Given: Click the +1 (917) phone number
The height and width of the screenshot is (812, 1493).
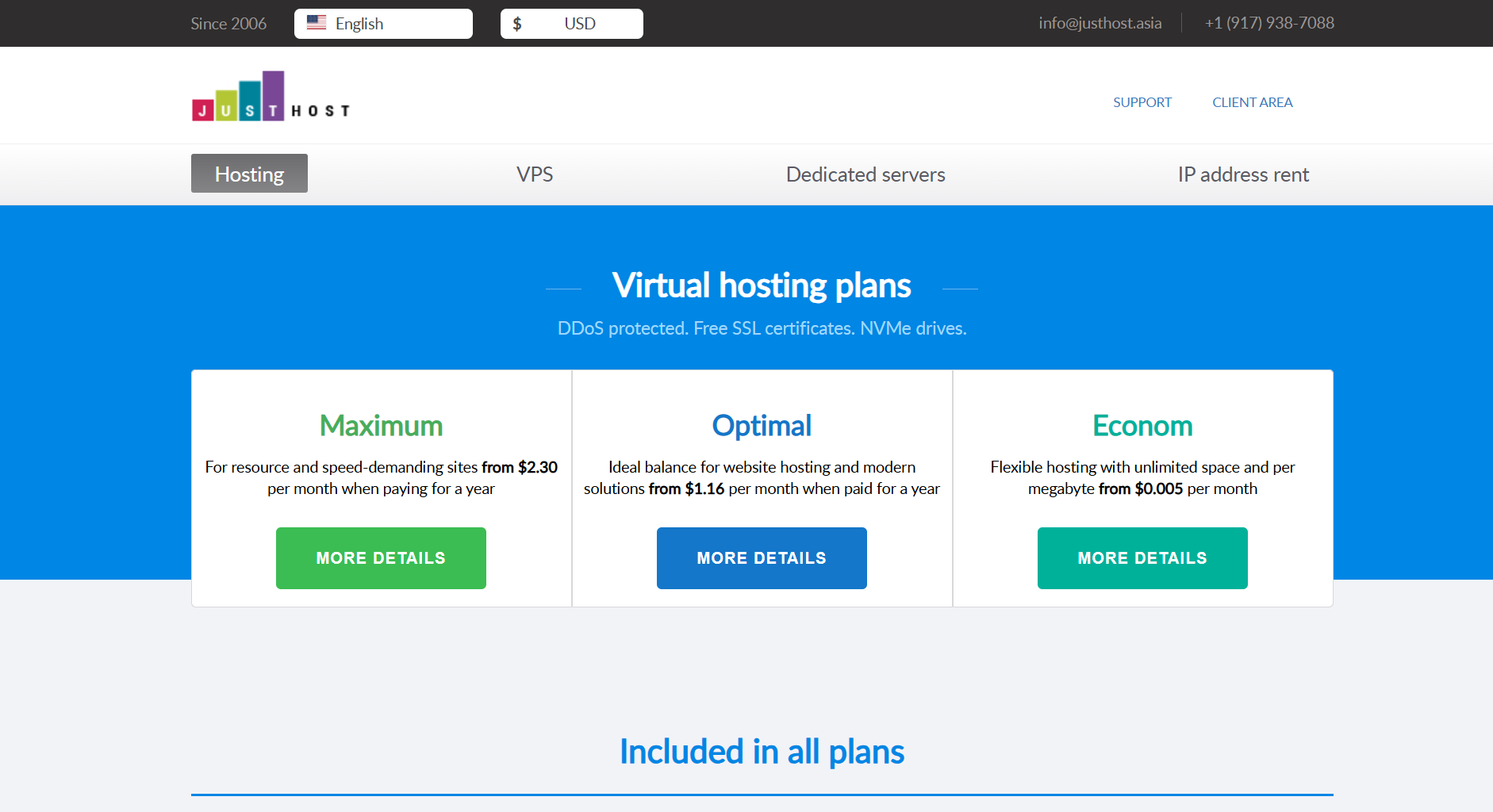Looking at the screenshot, I should (1269, 23).
